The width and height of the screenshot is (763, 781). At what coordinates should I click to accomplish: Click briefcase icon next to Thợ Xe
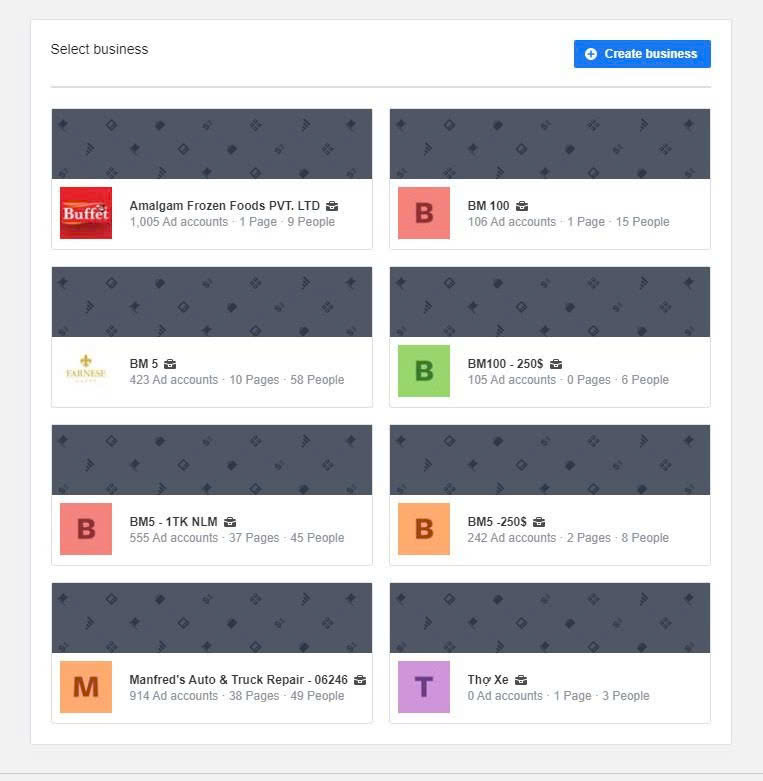pos(520,679)
